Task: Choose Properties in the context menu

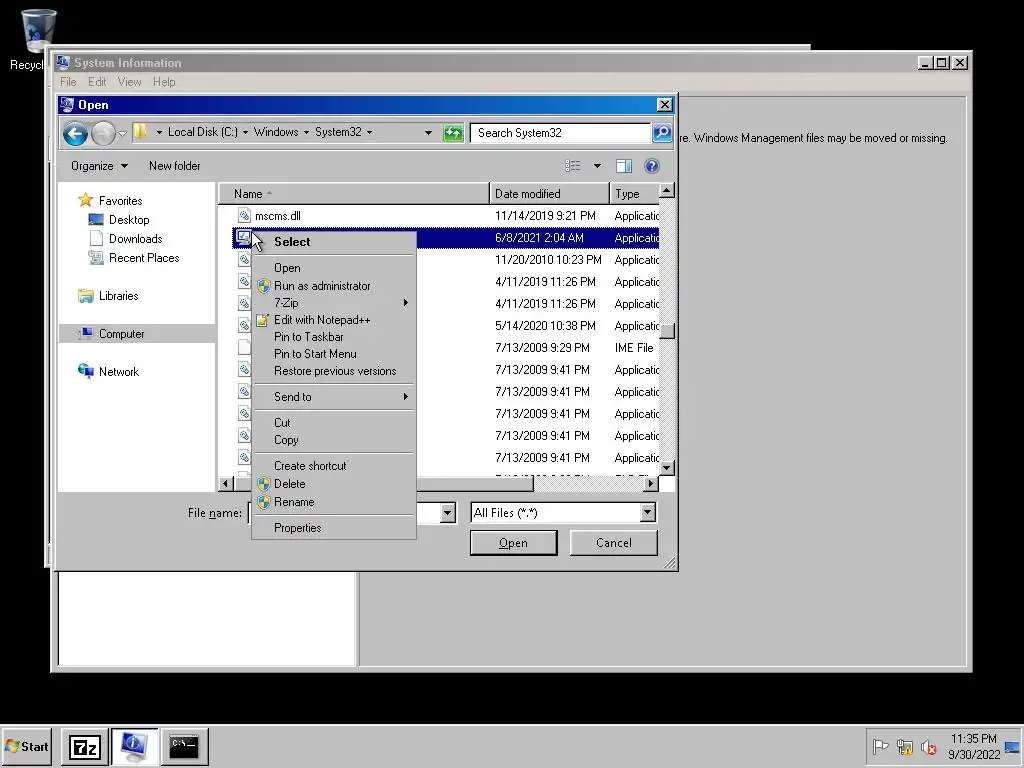Action: coord(334,528)
